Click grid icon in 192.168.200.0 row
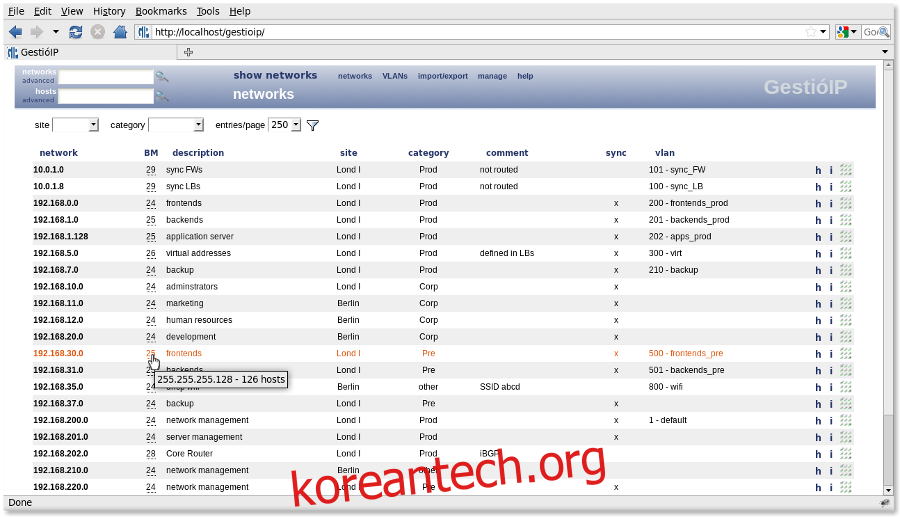The image size is (900, 517). point(845,420)
